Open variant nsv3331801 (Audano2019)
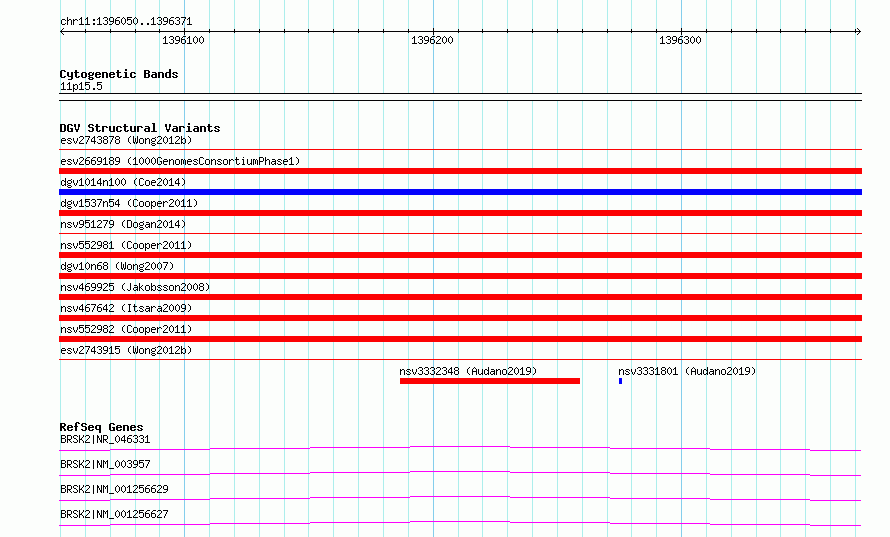 [x=687, y=371]
